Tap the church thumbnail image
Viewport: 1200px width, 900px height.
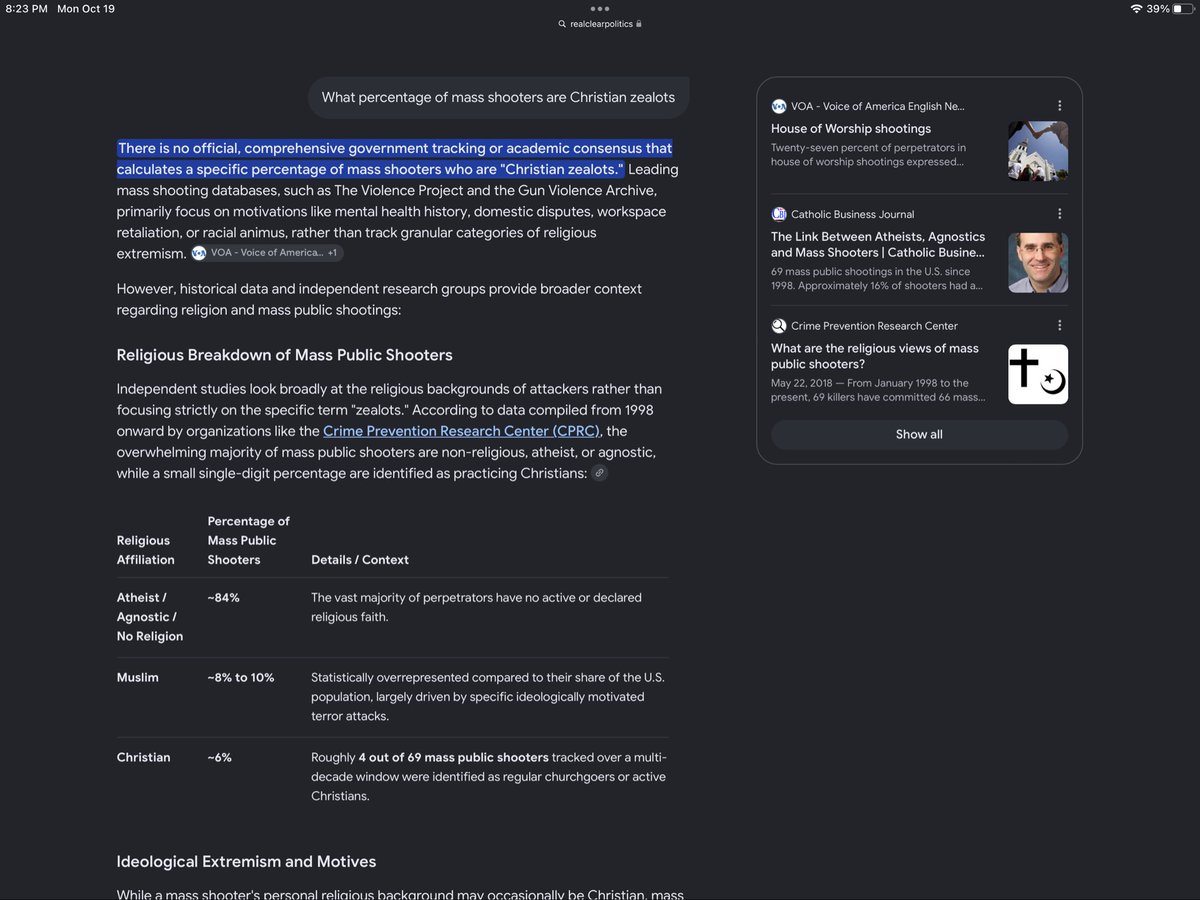(1038, 151)
